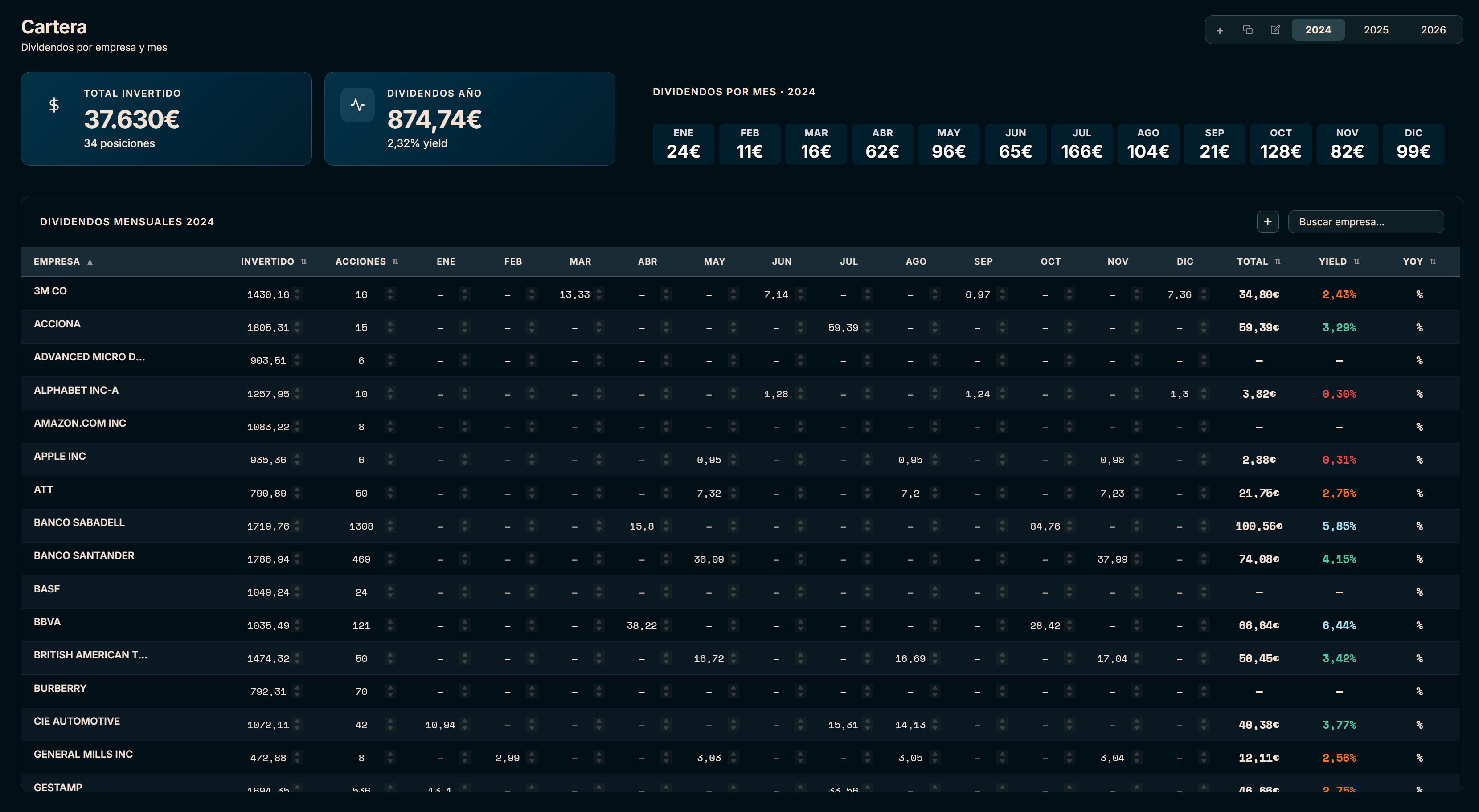1479x812 pixels.
Task: Adjust BBVA April dividend stepper
Action: [x=666, y=625]
